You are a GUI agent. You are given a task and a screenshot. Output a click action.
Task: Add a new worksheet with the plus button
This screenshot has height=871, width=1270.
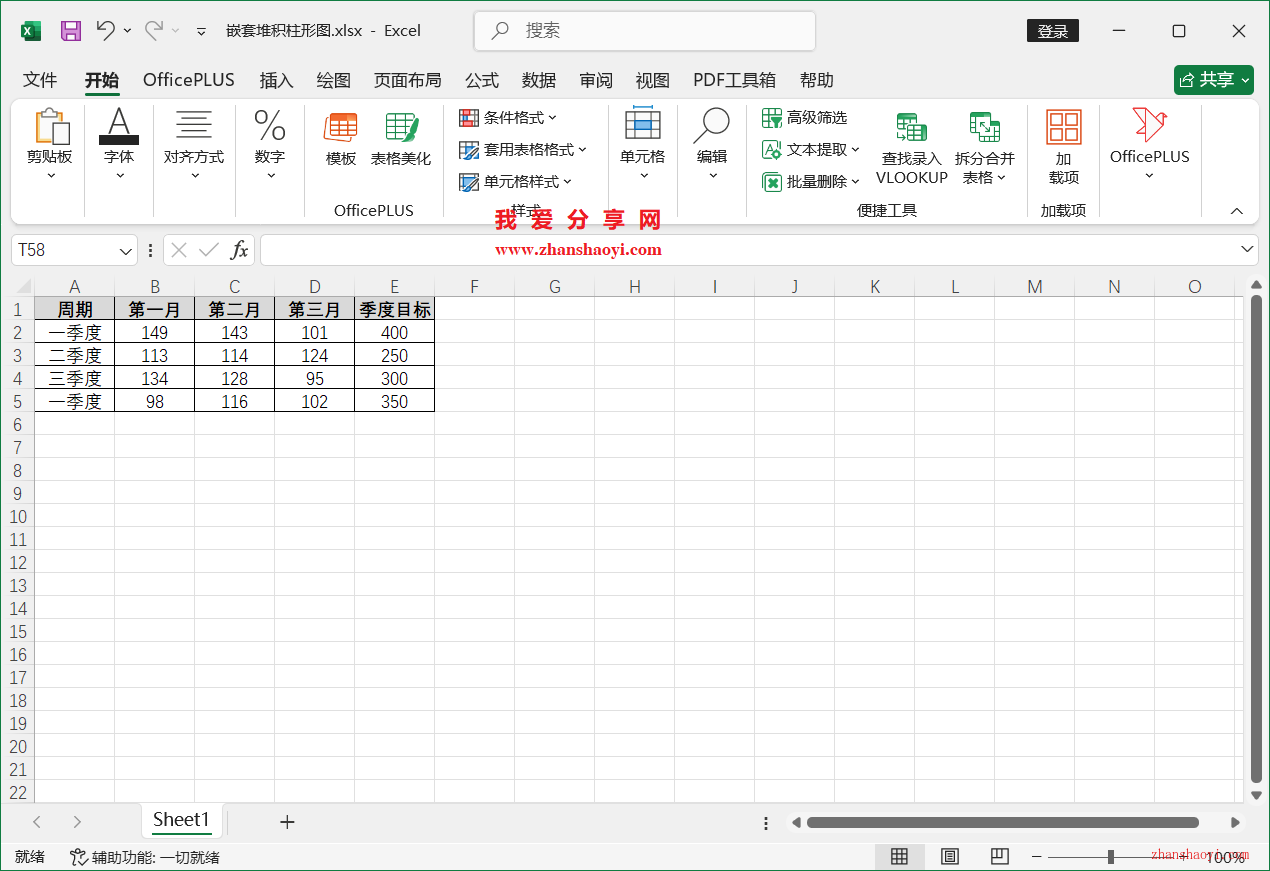[x=287, y=821]
